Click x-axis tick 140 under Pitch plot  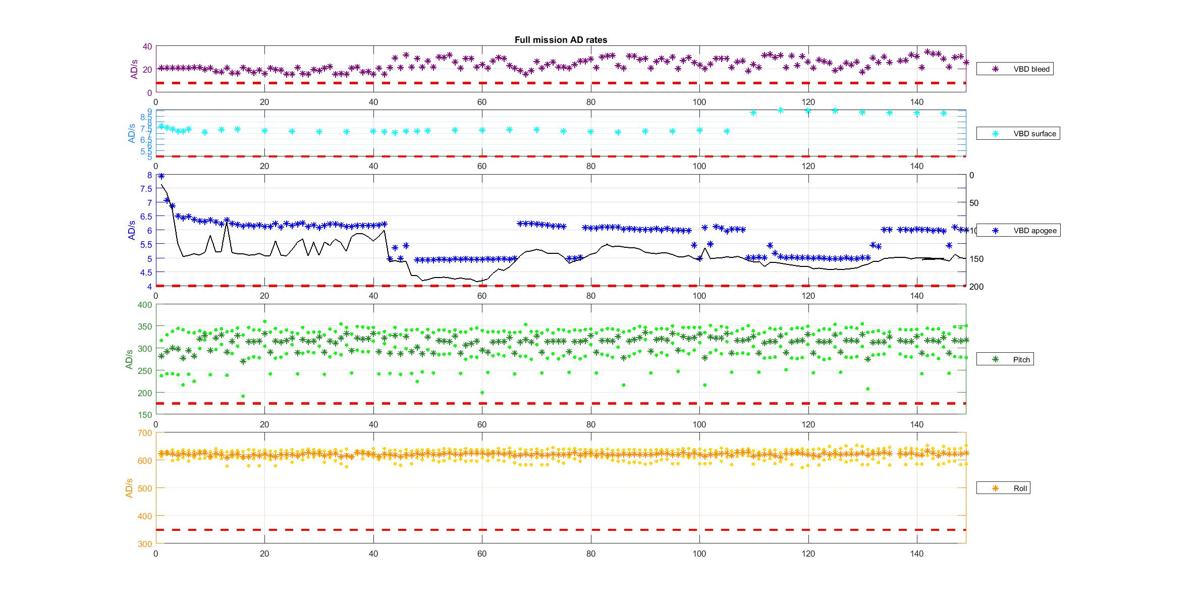[917, 424]
